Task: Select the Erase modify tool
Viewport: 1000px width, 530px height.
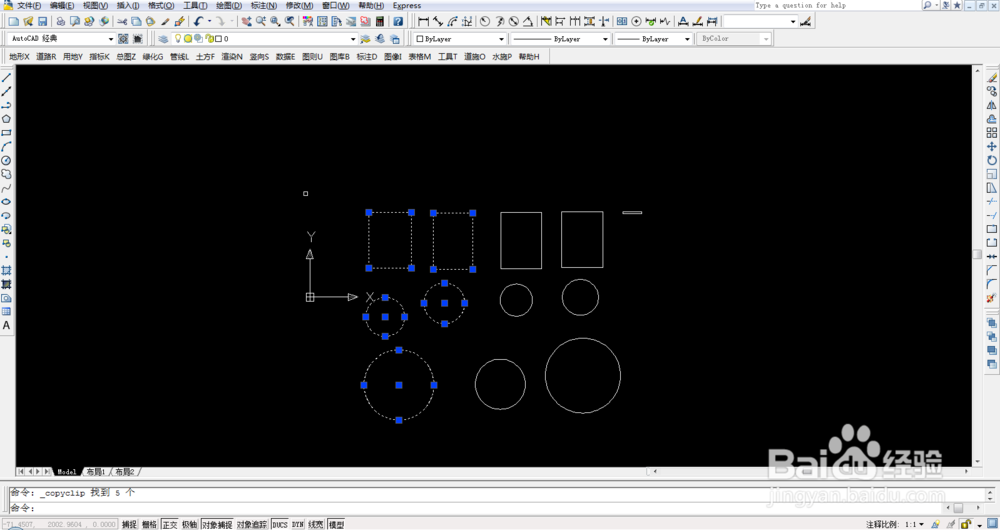Action: tap(992, 77)
